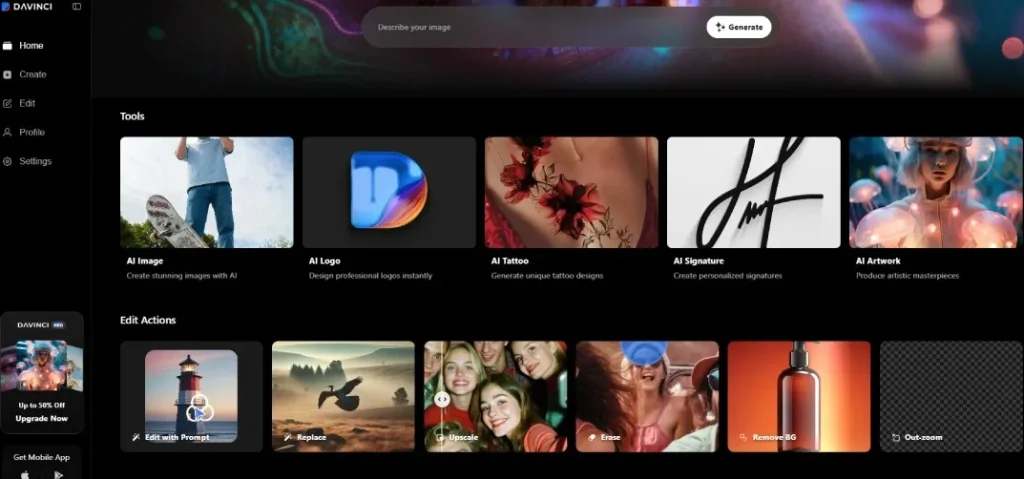Open the AI Image tool card

point(206,192)
